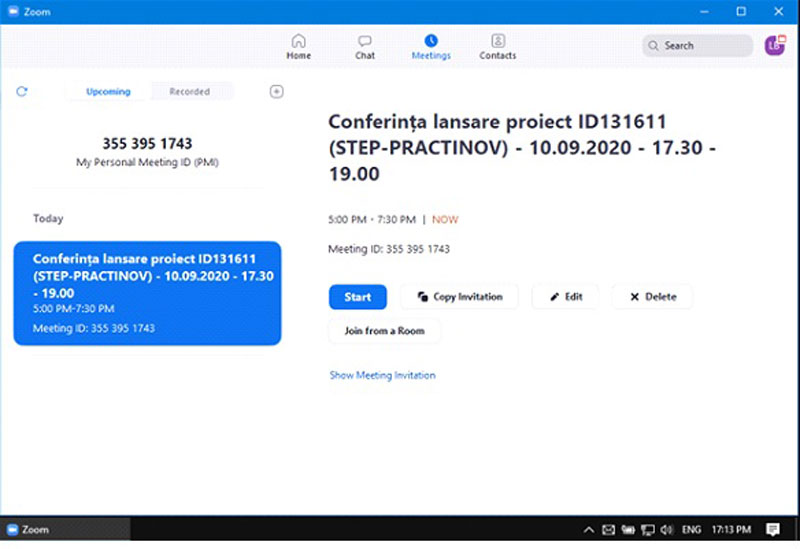Refresh the meetings list

[x=22, y=91]
